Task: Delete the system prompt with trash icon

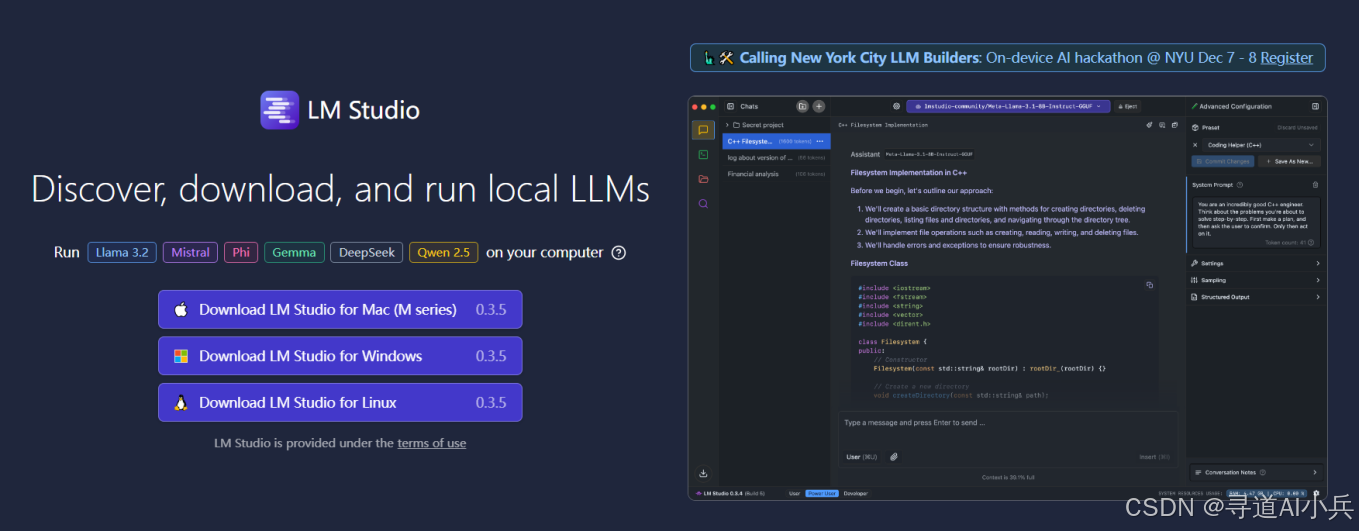Action: pos(1315,185)
